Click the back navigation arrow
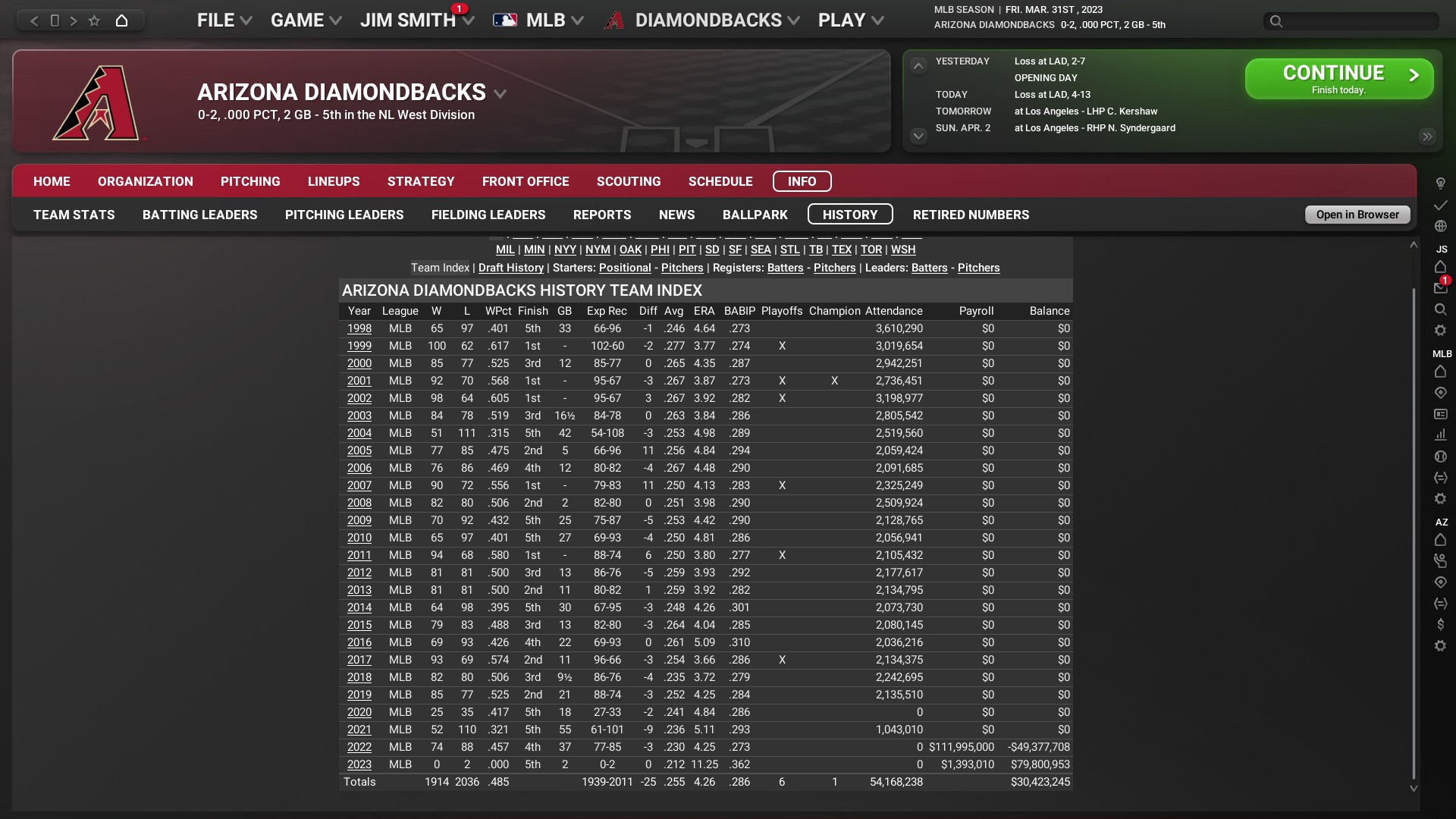The image size is (1456, 819). pos(34,20)
